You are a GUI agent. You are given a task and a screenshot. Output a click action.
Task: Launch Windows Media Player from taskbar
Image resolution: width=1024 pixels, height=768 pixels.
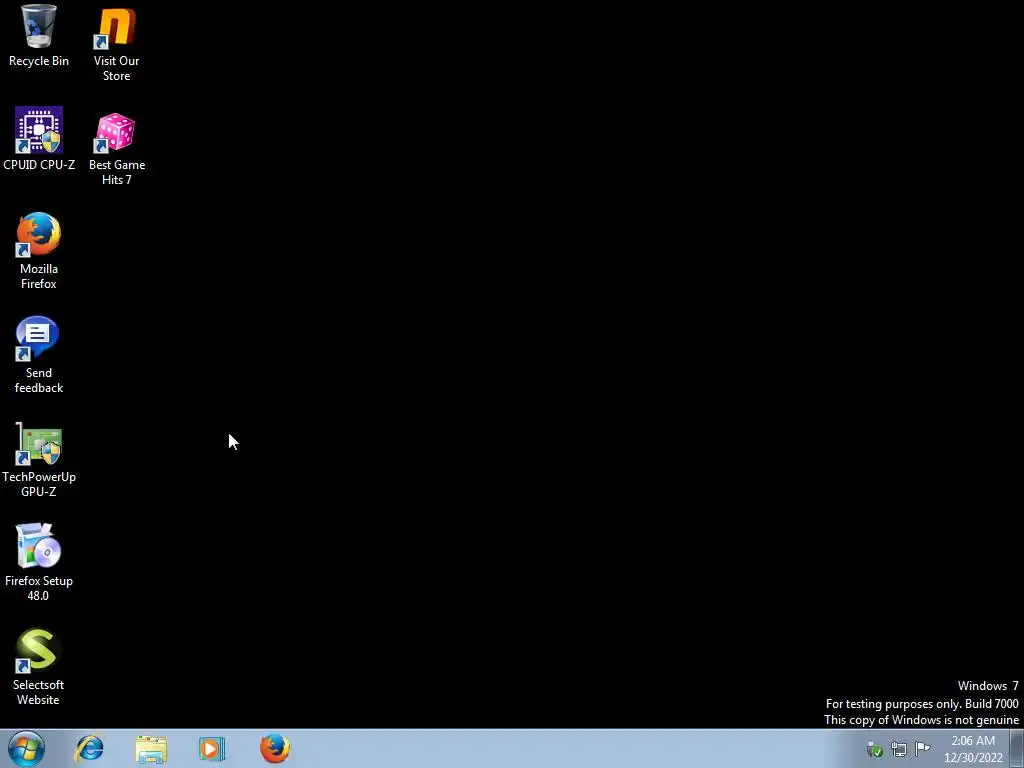click(212, 748)
